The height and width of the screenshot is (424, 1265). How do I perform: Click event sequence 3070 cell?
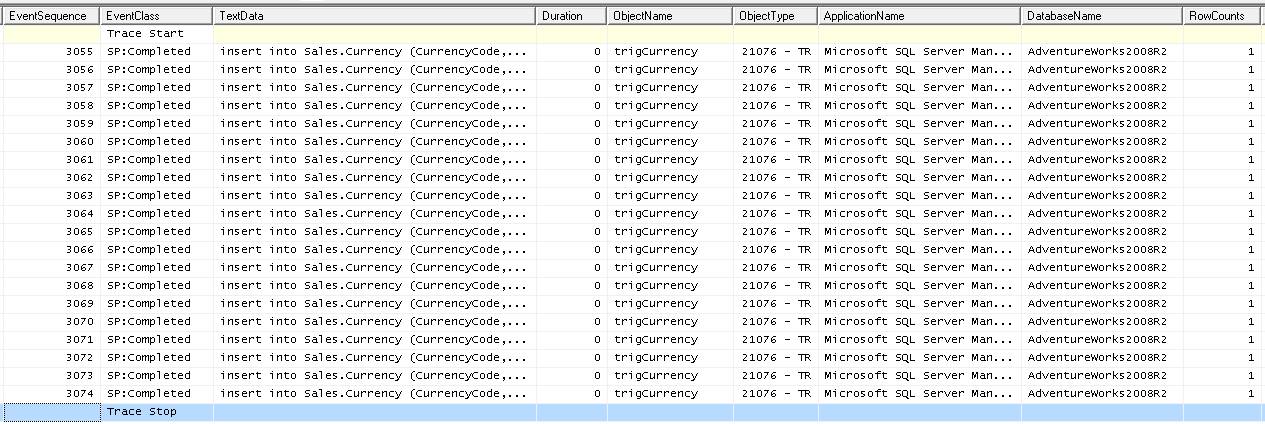click(50, 322)
